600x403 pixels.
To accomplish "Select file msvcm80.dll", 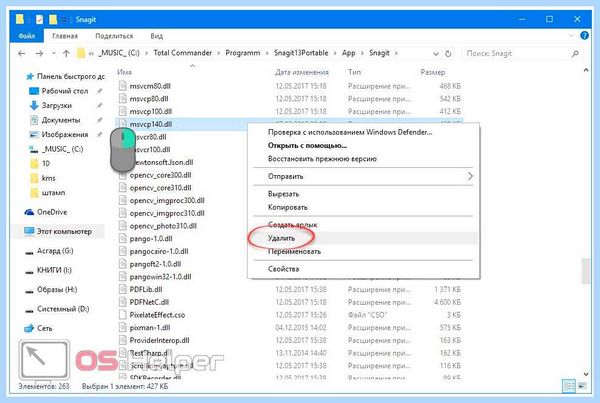I will click(150, 86).
